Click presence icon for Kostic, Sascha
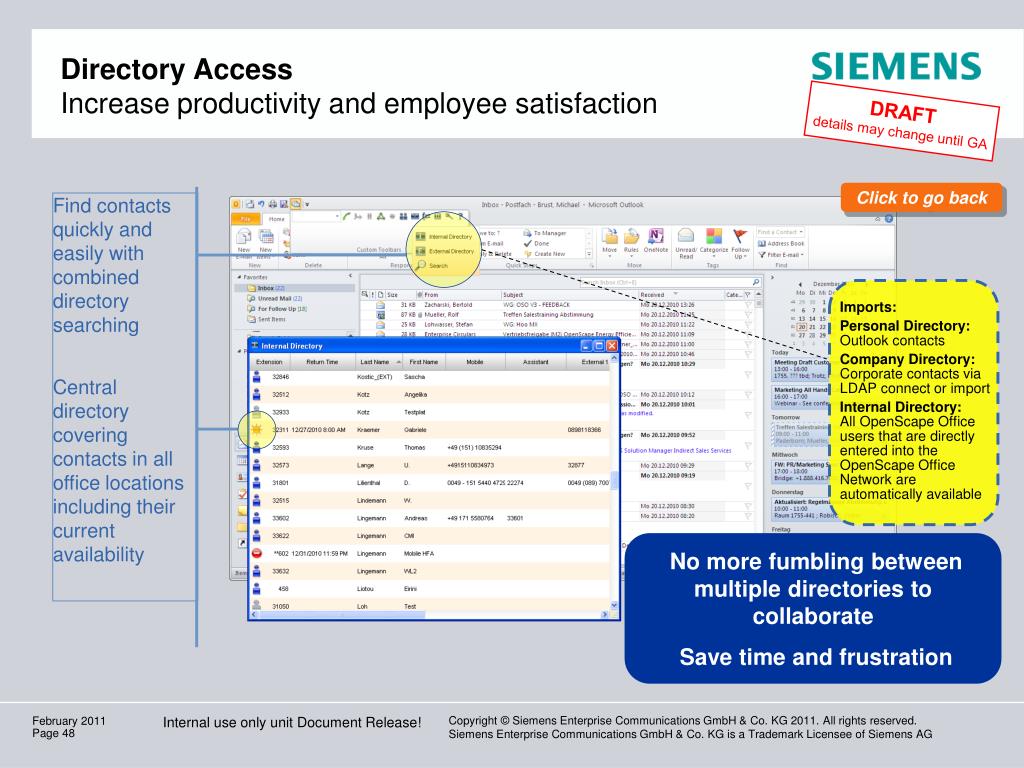 click(257, 377)
